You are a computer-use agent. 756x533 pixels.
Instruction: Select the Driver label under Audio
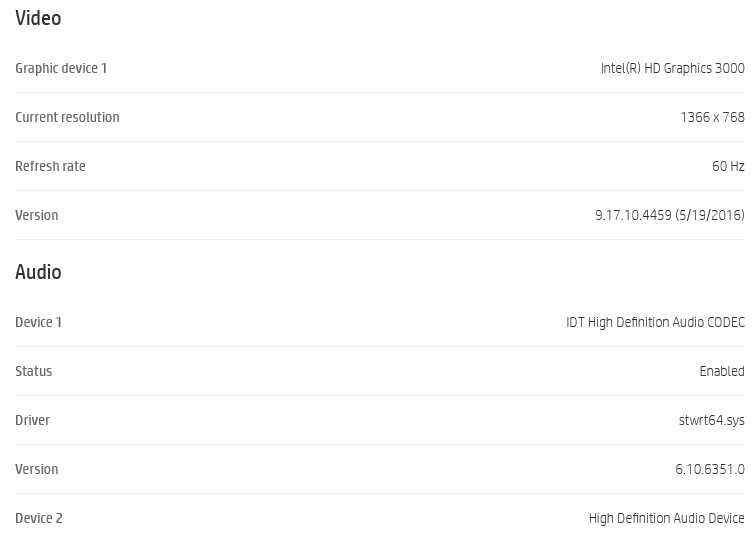32,420
